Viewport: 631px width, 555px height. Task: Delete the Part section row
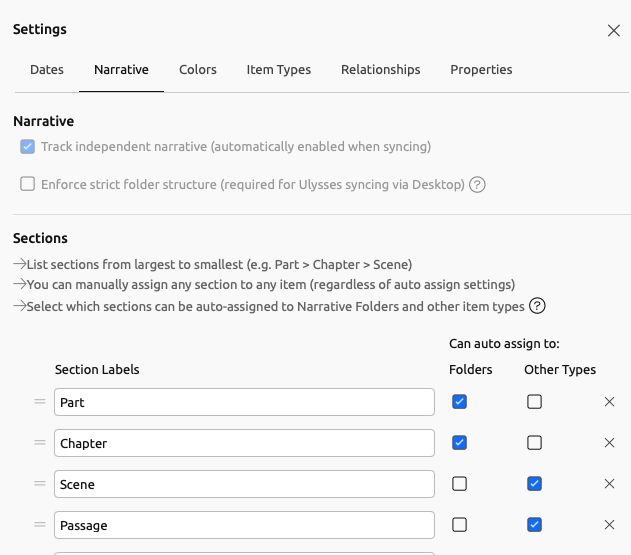(x=609, y=402)
